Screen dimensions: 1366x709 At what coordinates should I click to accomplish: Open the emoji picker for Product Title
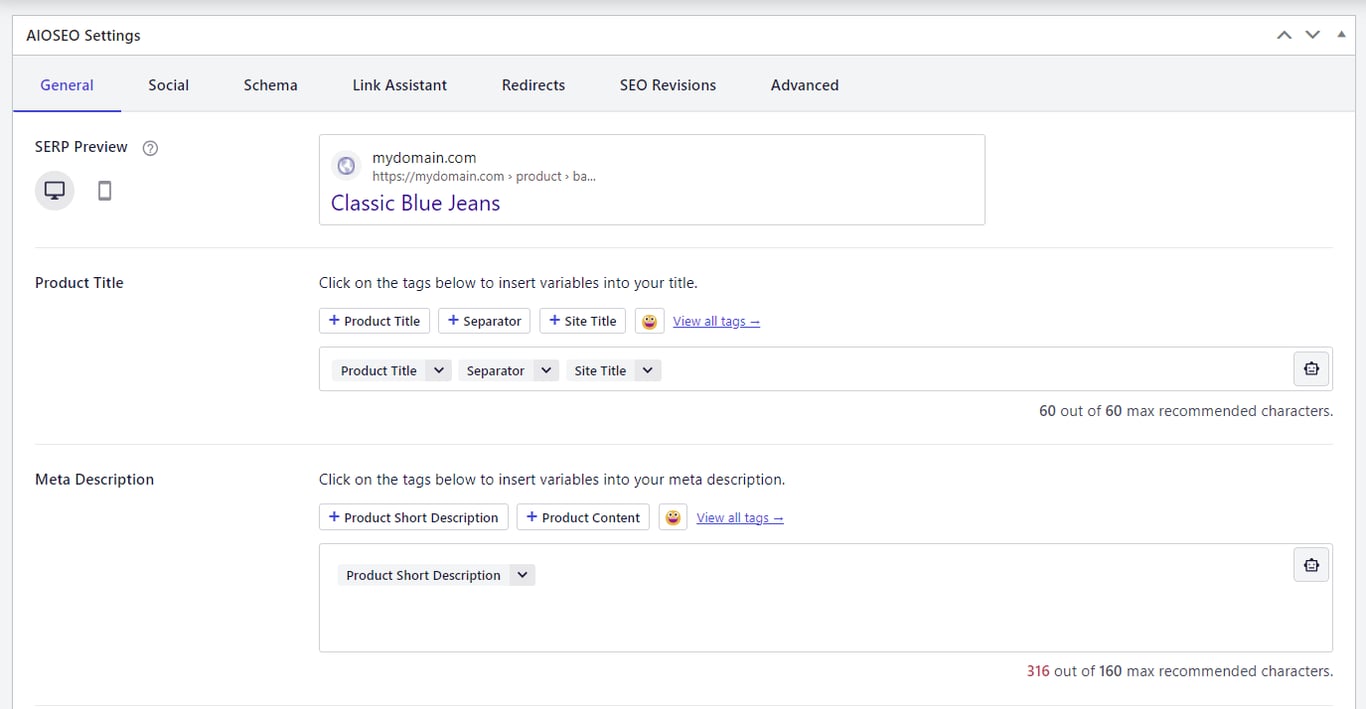pyautogui.click(x=649, y=320)
